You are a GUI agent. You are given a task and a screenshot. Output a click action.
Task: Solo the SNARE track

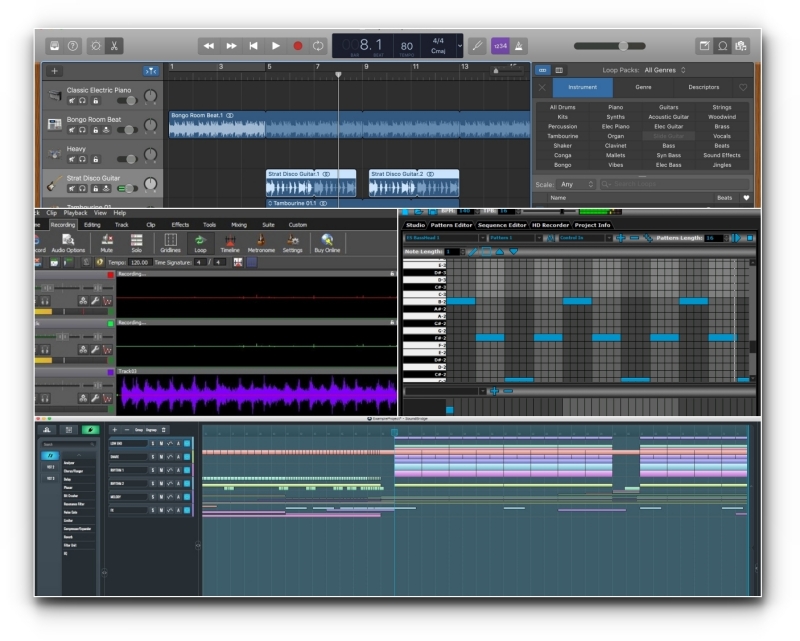[152, 456]
